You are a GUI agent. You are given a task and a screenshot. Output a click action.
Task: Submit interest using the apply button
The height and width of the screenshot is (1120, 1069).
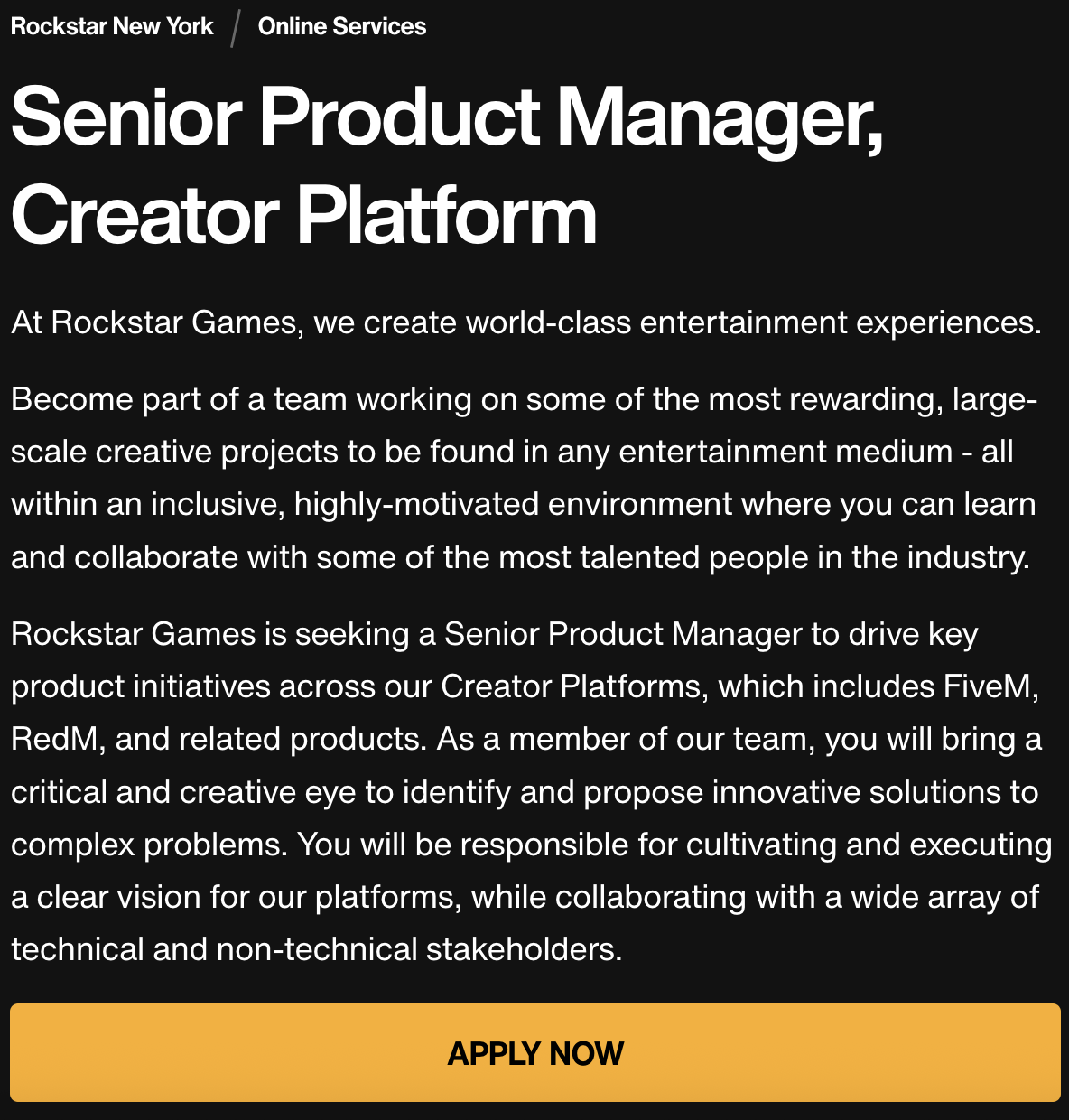click(x=534, y=1053)
